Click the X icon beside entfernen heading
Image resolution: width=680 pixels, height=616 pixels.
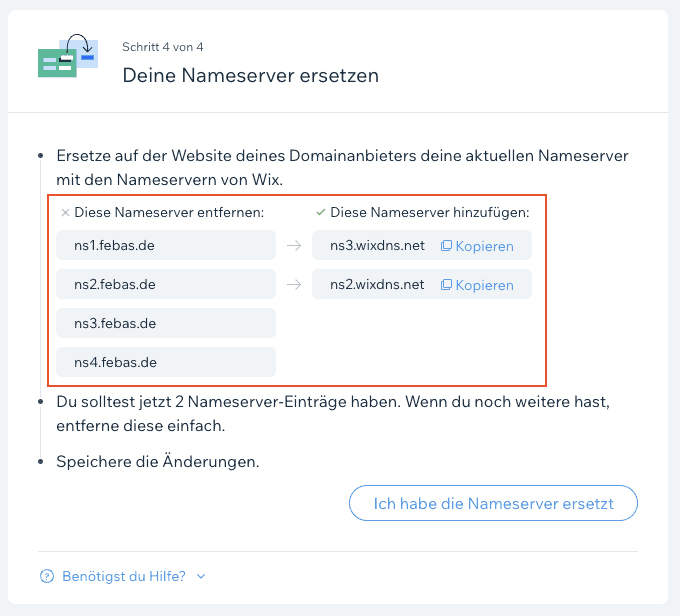tap(65, 213)
